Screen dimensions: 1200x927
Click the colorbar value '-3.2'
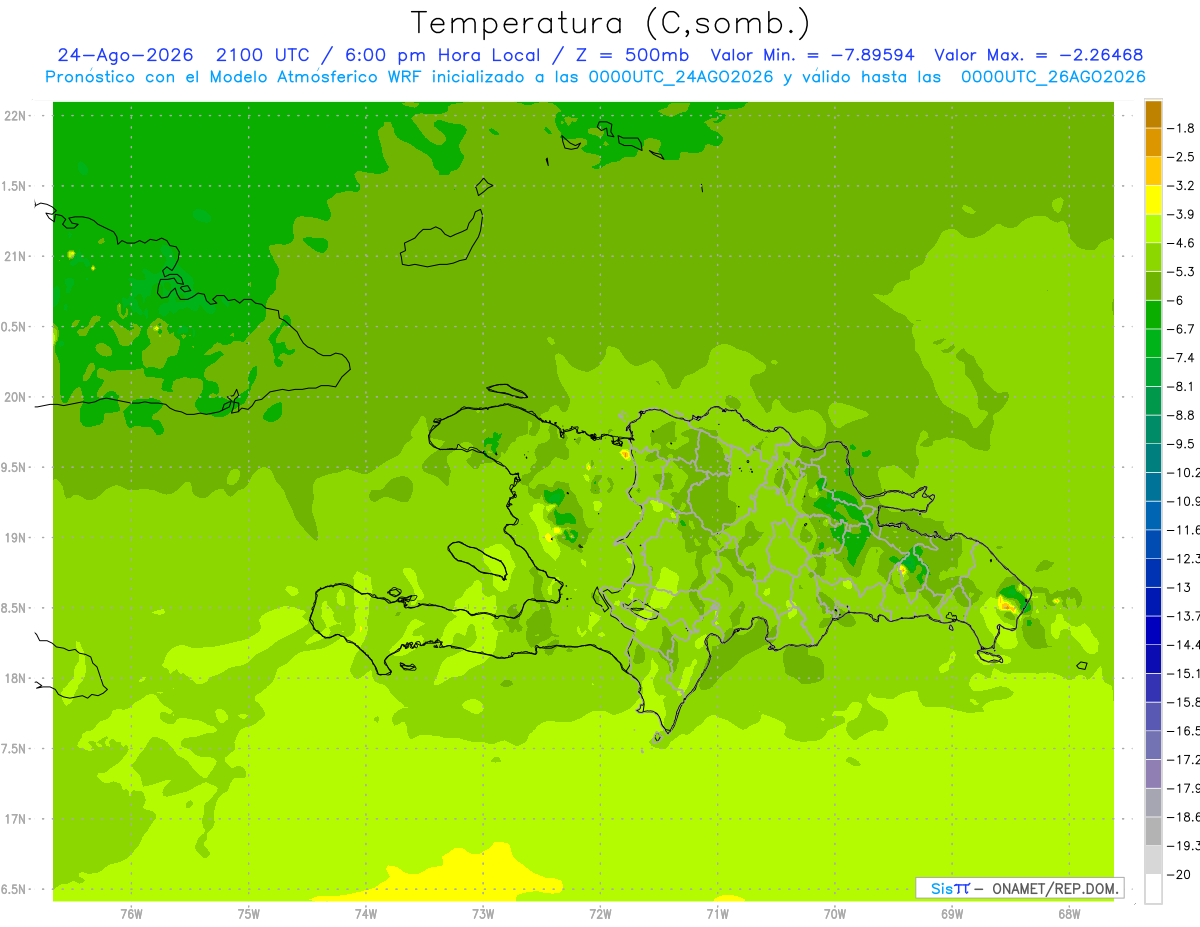[x=1180, y=186]
